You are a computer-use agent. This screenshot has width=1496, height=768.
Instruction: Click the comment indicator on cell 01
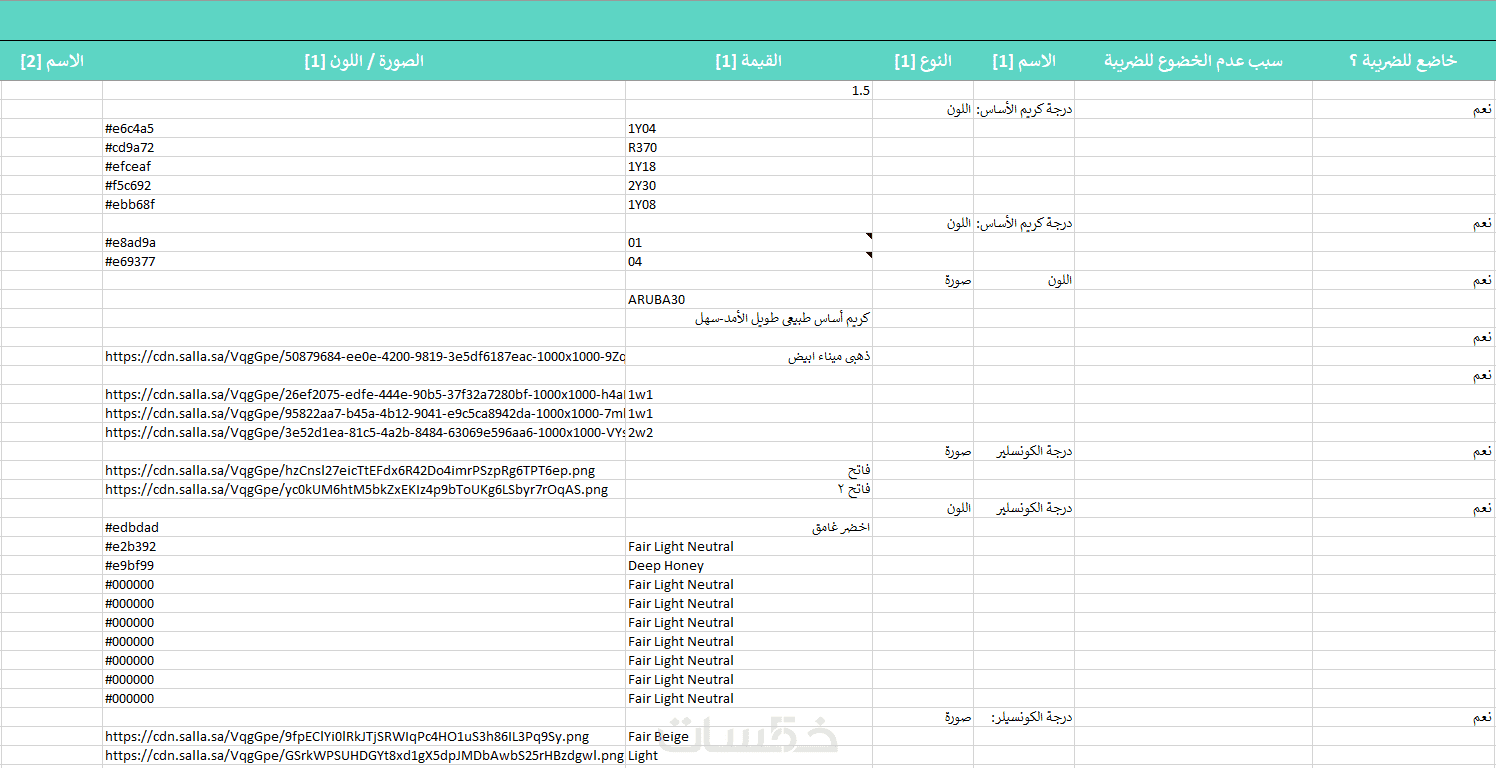click(x=868, y=236)
